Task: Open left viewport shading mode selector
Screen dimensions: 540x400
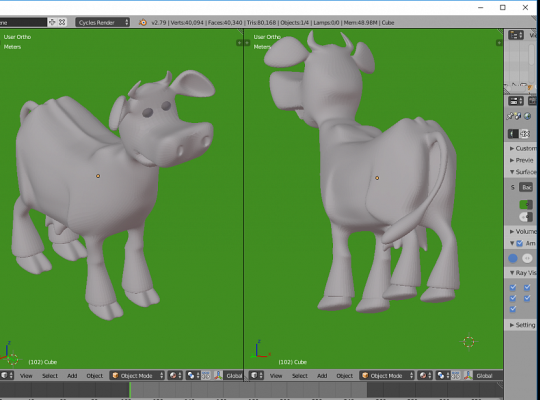Action: 175,376
